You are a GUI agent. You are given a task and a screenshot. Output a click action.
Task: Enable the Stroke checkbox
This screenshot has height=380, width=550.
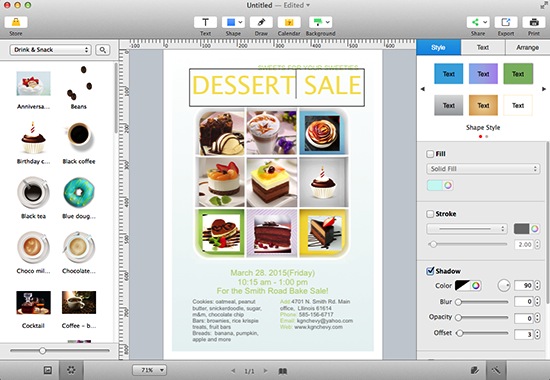[x=430, y=214]
